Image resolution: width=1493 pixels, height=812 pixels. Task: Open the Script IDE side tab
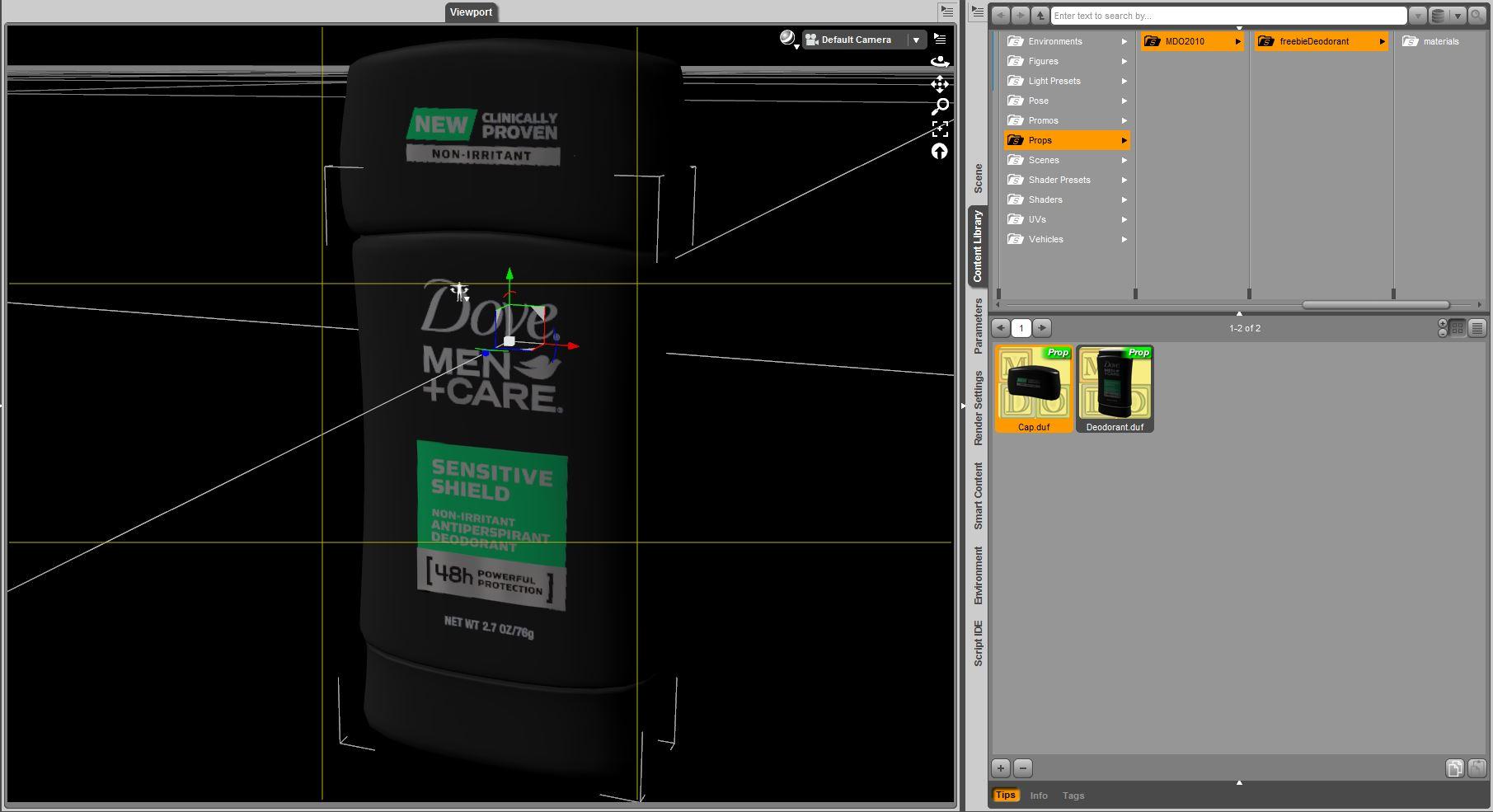click(979, 643)
